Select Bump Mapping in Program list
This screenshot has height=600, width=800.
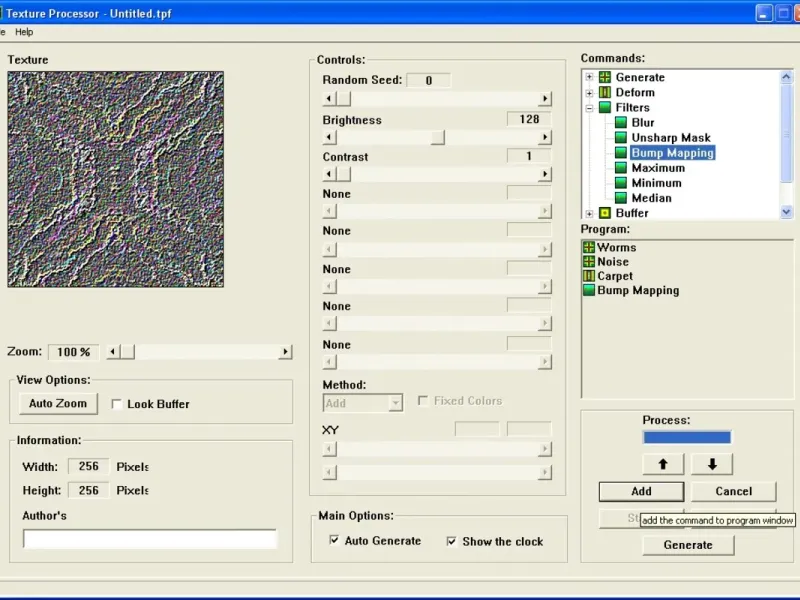(x=637, y=291)
